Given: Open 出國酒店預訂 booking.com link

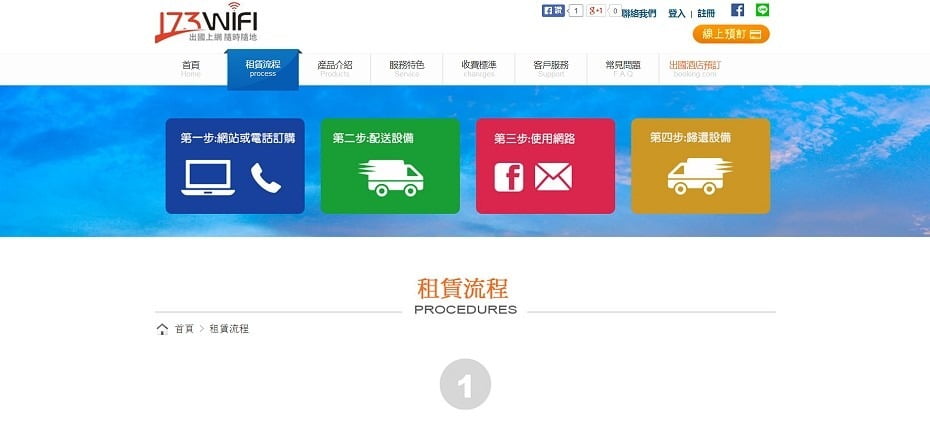Looking at the screenshot, I should [694, 68].
